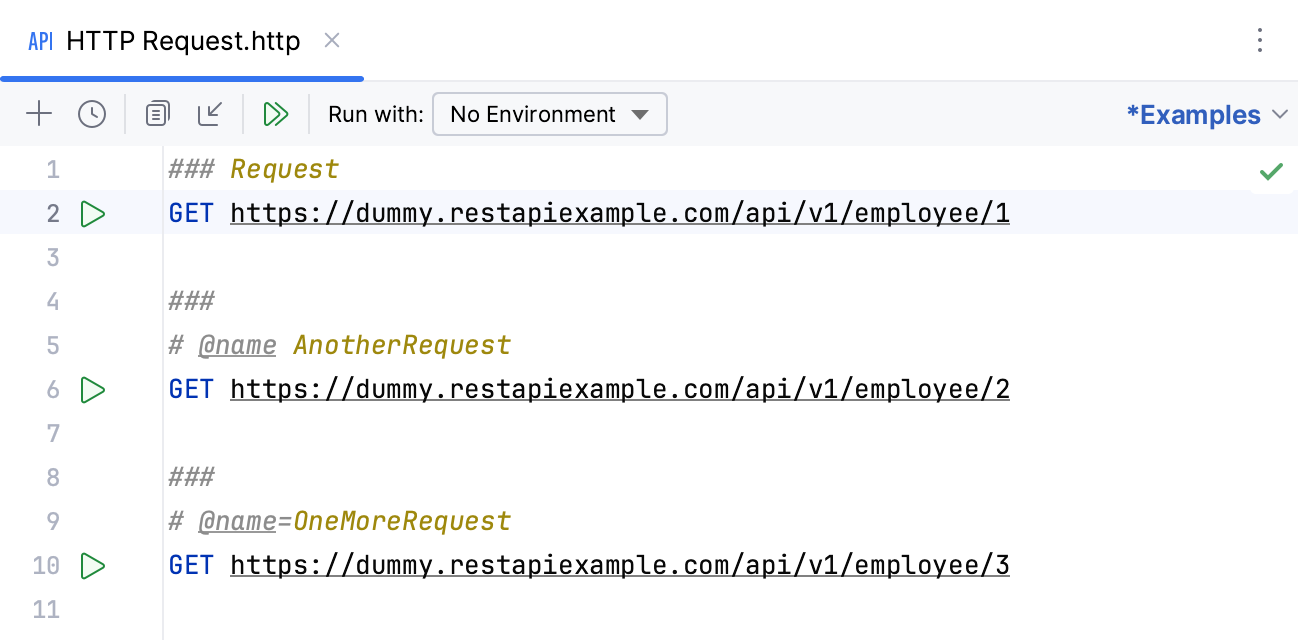Click the employee/3 URL link
This screenshot has height=640, width=1298.
tap(619, 565)
